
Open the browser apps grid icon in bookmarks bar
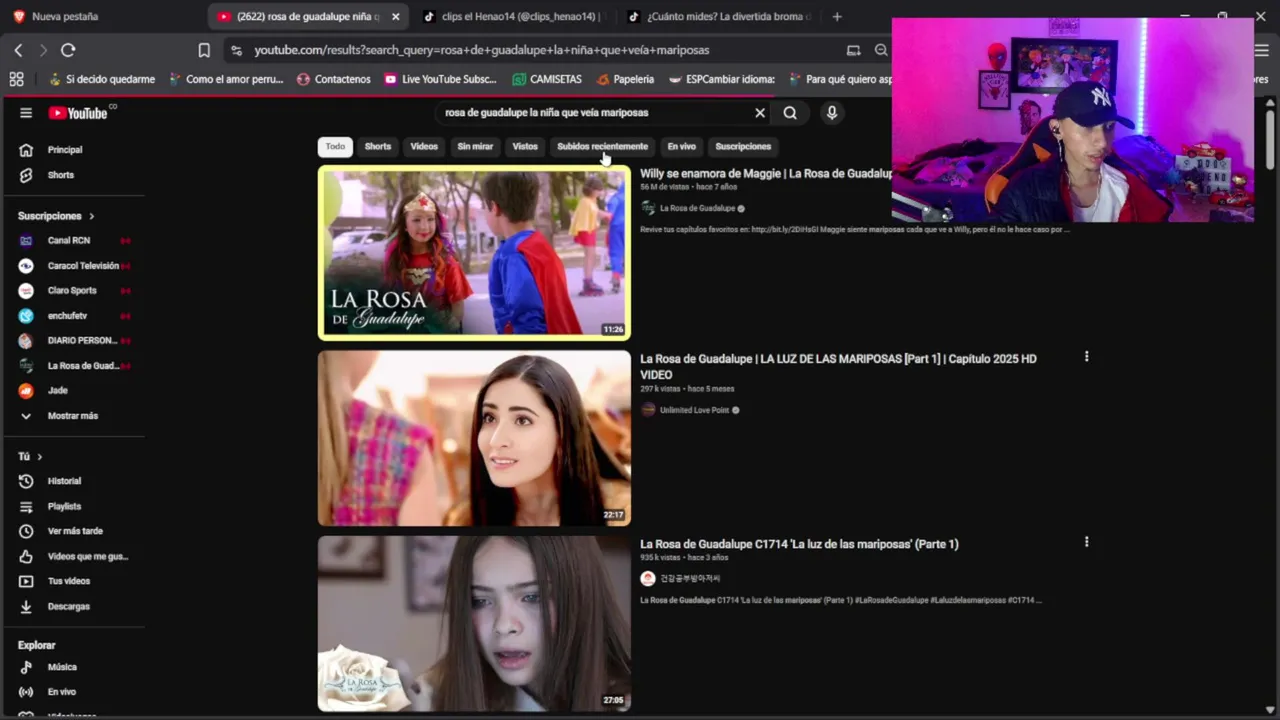(16, 79)
